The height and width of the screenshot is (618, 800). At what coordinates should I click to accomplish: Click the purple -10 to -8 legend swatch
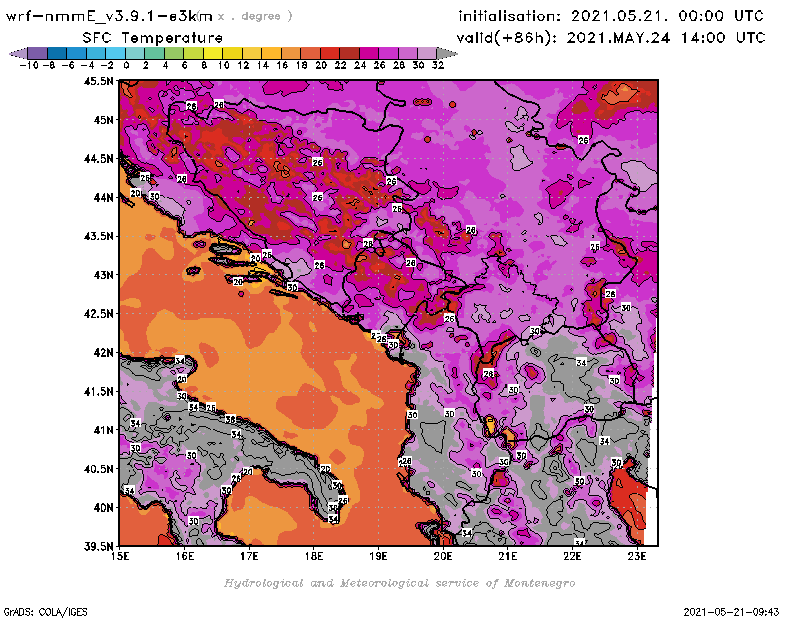coord(38,53)
